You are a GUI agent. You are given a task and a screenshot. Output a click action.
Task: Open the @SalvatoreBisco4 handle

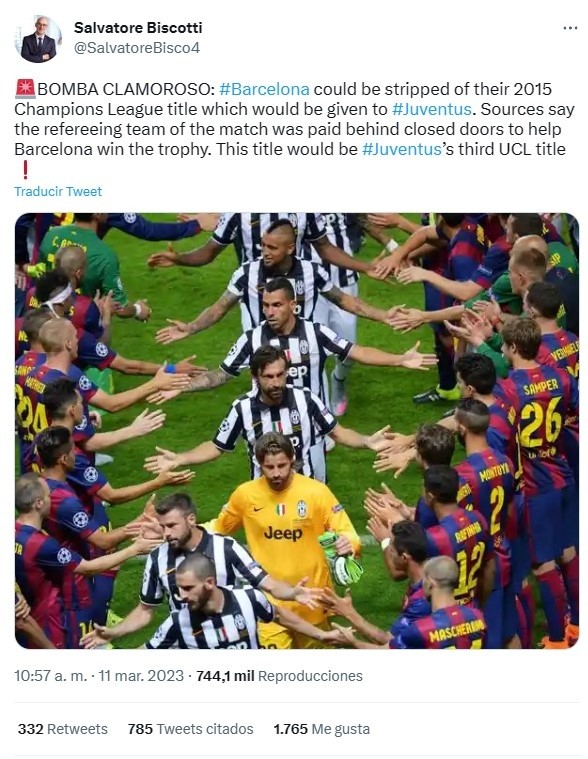(x=137, y=48)
